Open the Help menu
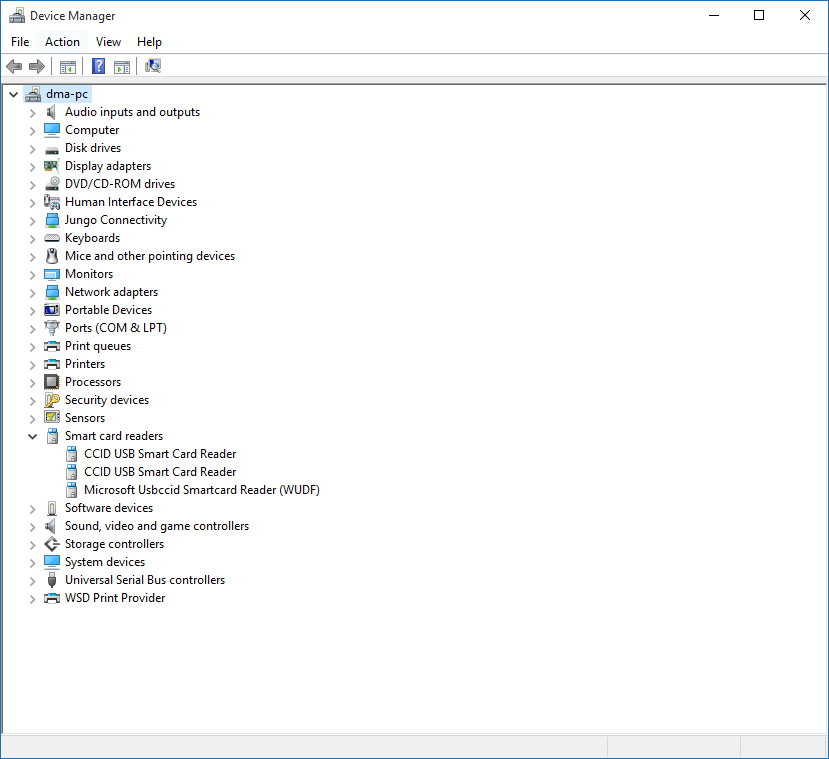 [149, 42]
